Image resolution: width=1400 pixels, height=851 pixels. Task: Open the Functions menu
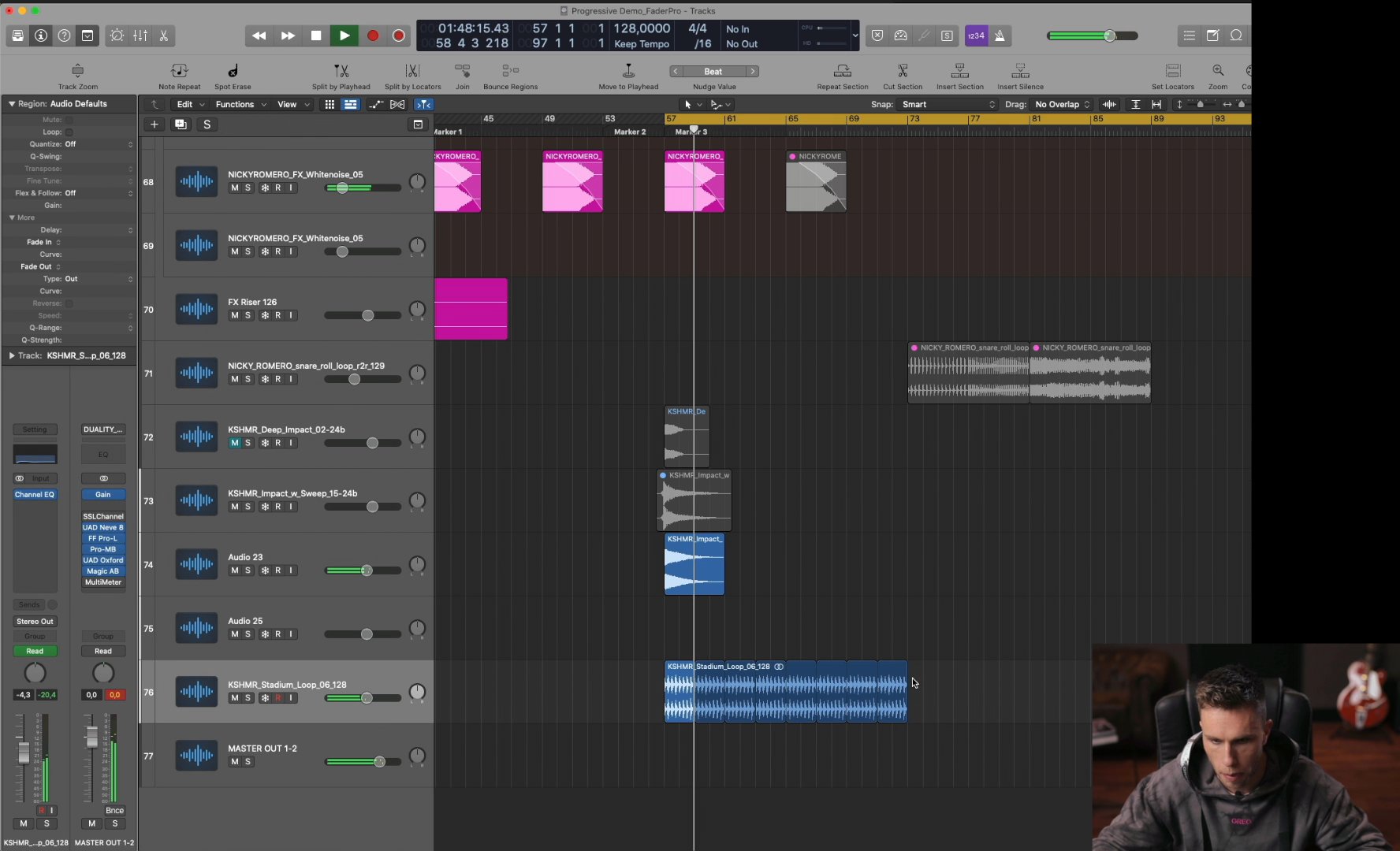236,104
